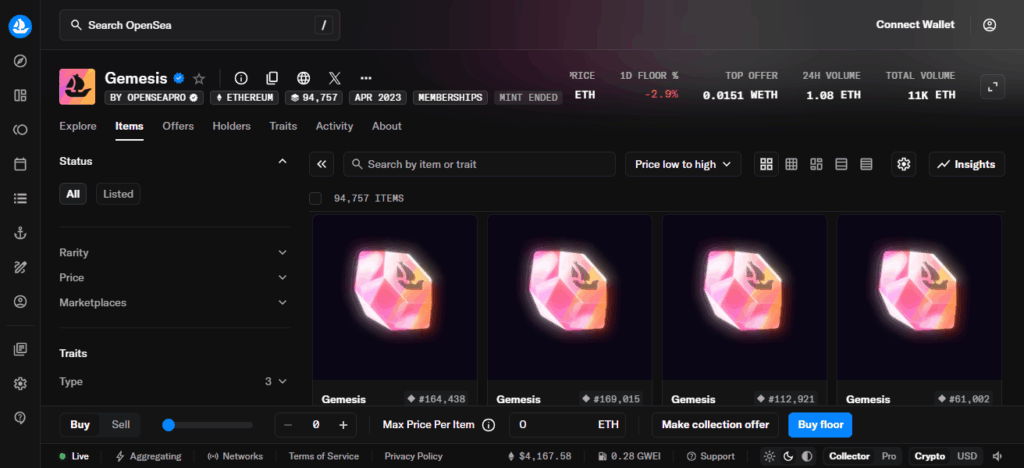Open the tokens coin icon in sidebar
The image size is (1024, 468).
click(20, 130)
